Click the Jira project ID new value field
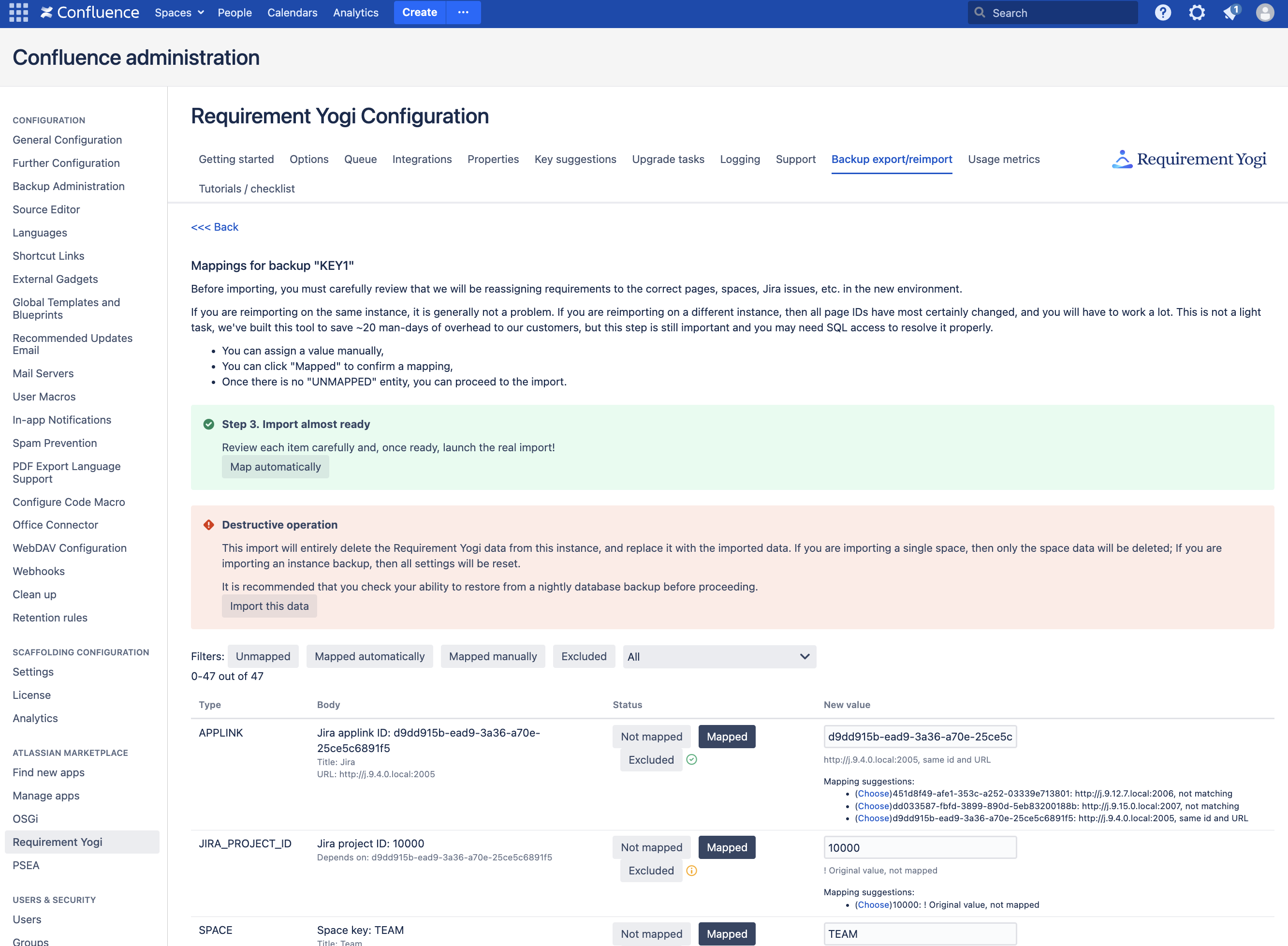Screen dimensions: 1288x946 pyautogui.click(x=920, y=847)
